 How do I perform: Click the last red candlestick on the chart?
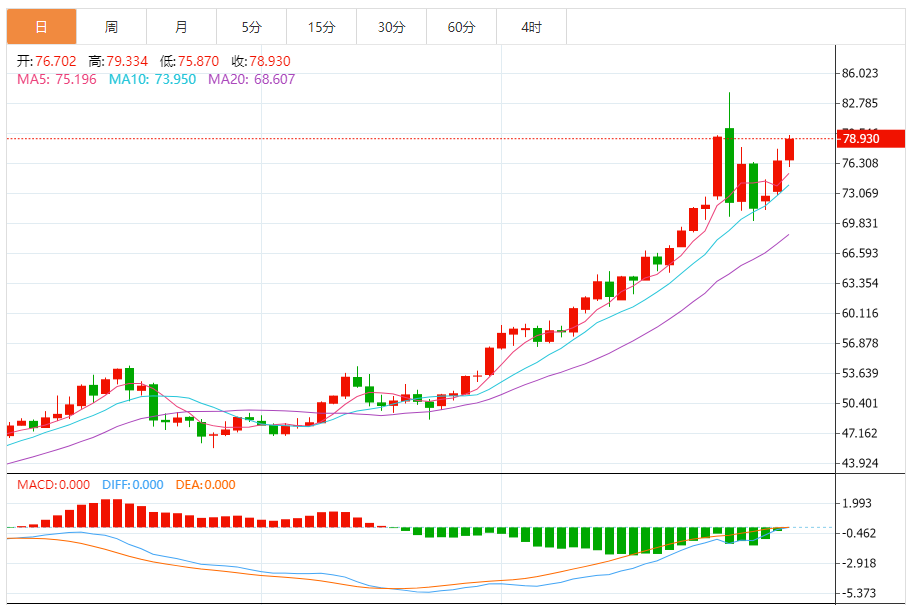(x=790, y=149)
